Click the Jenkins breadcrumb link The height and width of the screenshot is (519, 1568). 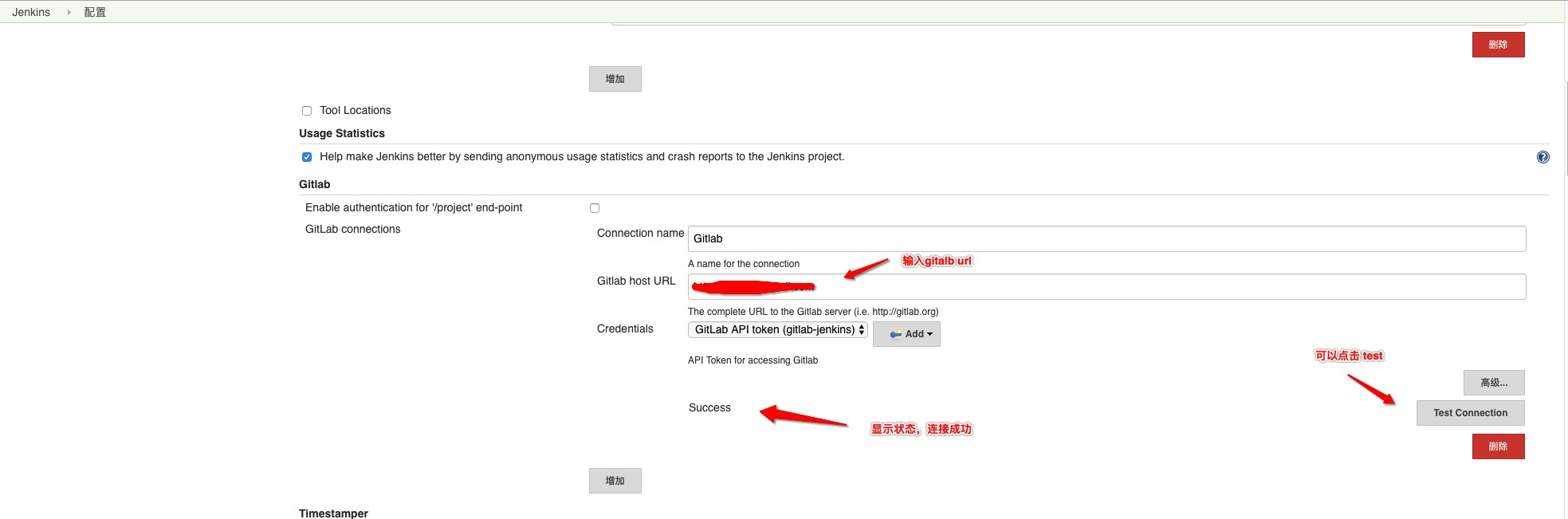click(x=31, y=12)
